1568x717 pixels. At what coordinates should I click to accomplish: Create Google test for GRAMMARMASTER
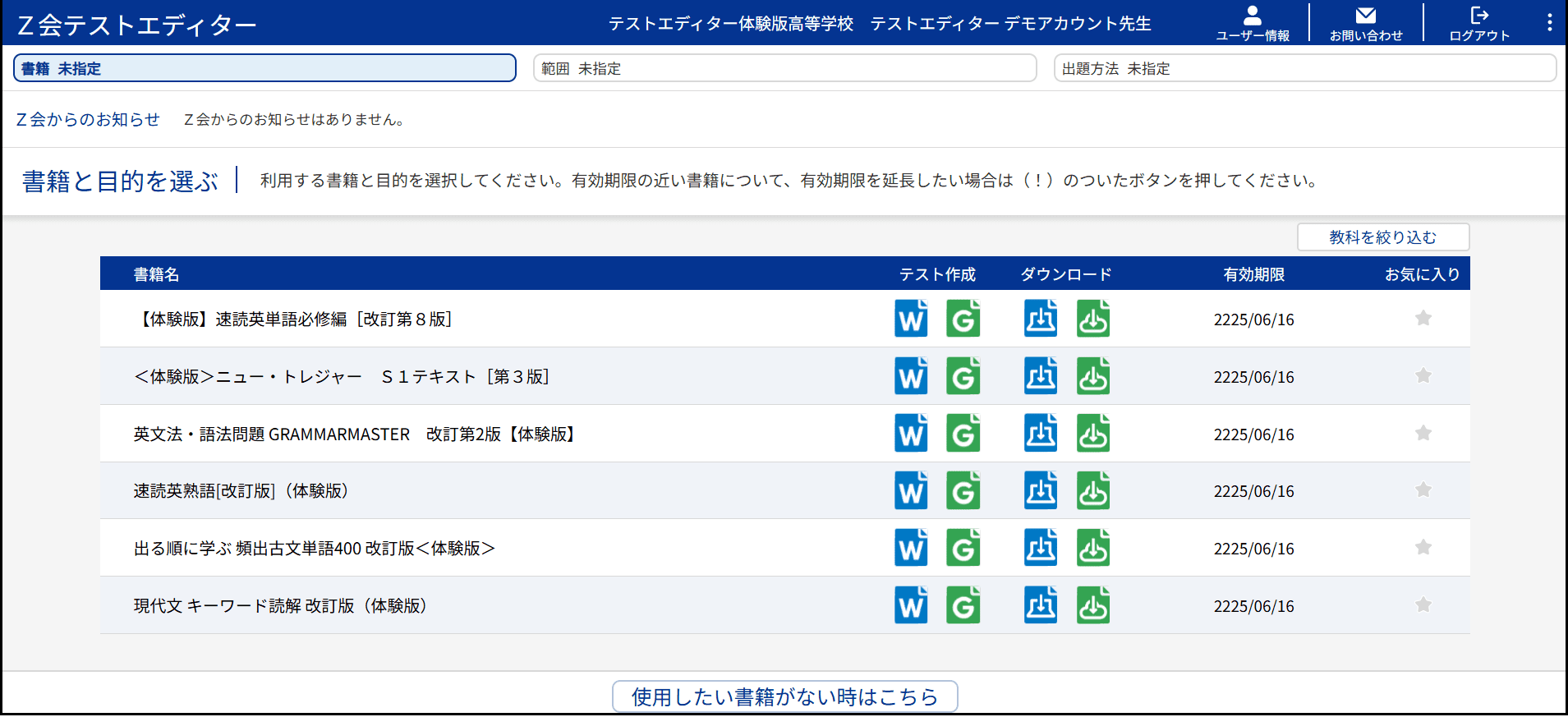(963, 434)
